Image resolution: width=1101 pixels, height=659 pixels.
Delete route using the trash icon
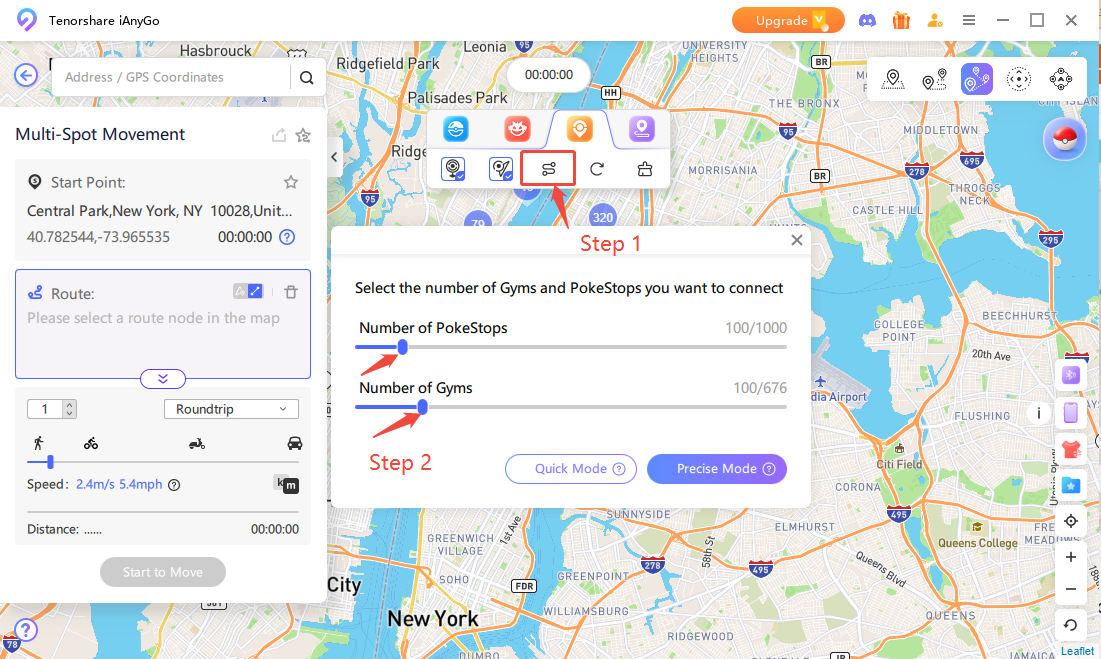pyautogui.click(x=291, y=292)
